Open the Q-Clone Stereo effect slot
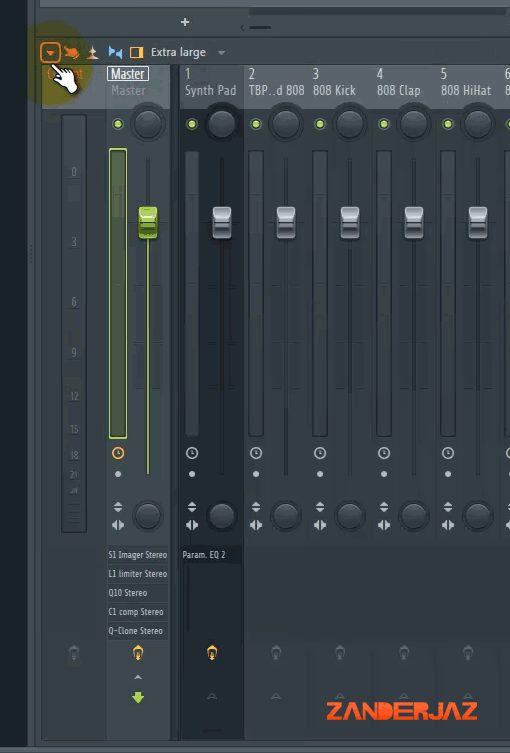Image resolution: width=510 pixels, height=753 pixels. click(x=138, y=631)
